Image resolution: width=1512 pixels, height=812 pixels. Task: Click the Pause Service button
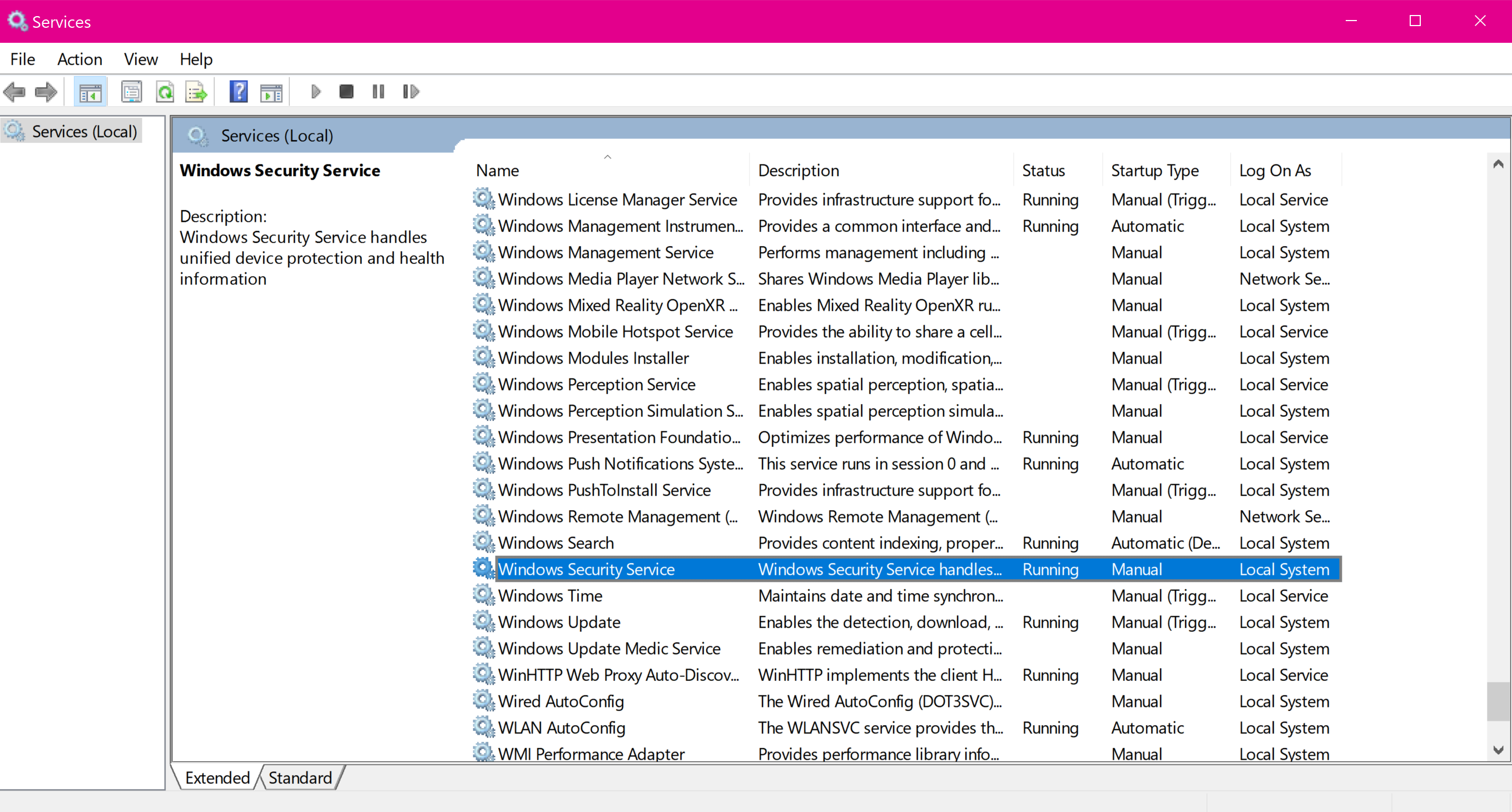(x=378, y=92)
